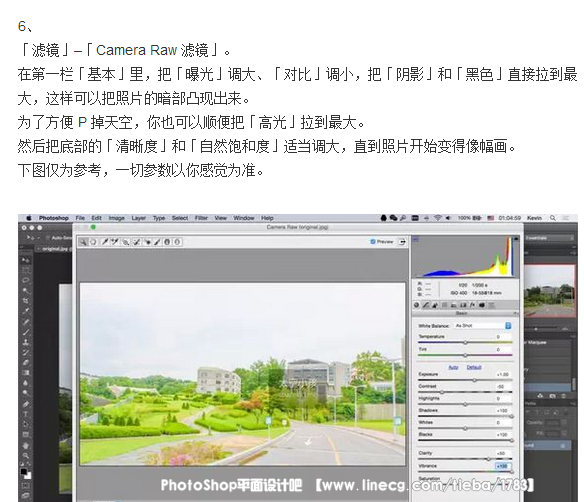Click the Navigator preview thumbnail
Image resolution: width=584 pixels, height=502 pixels.
coord(550,290)
